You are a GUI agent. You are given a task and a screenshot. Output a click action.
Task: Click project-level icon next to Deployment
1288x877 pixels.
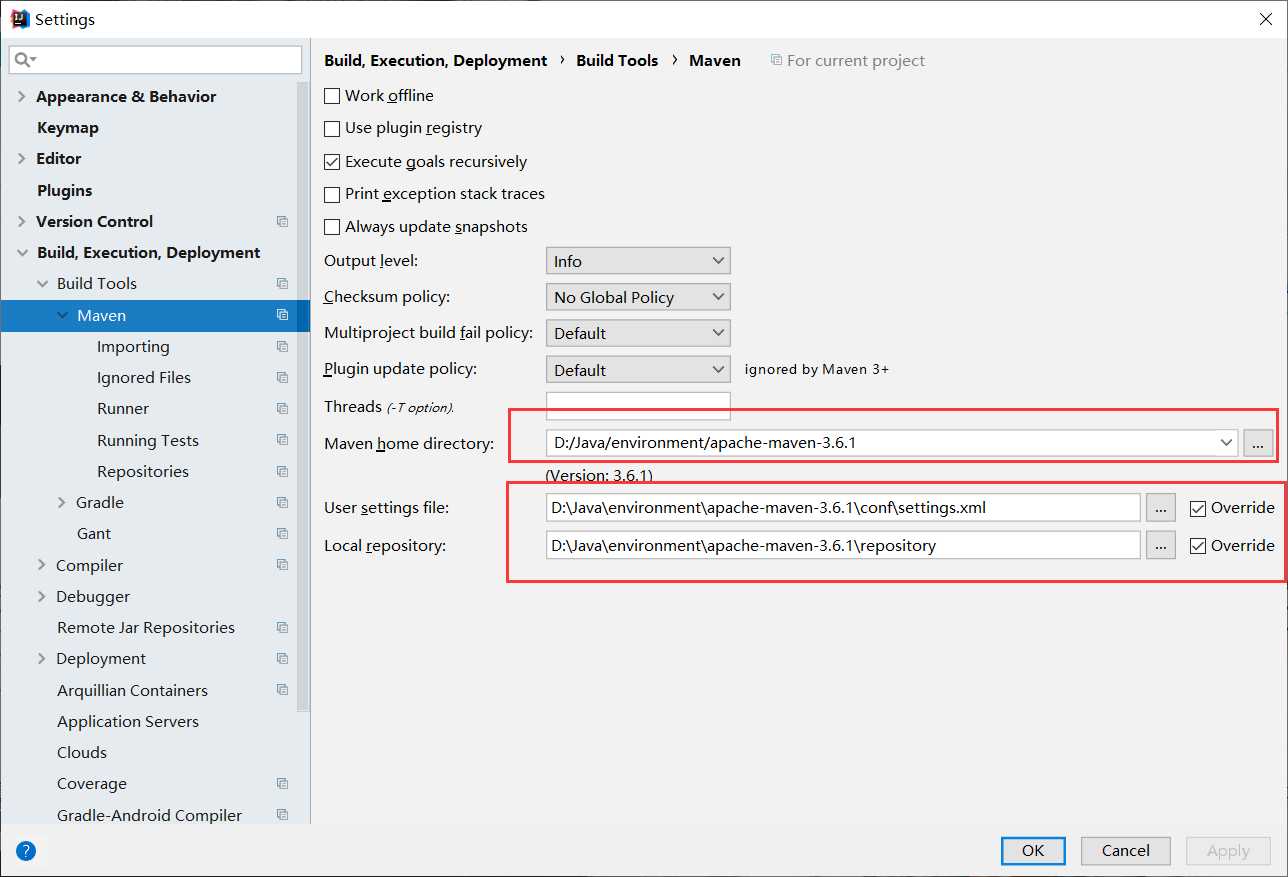tap(282, 659)
